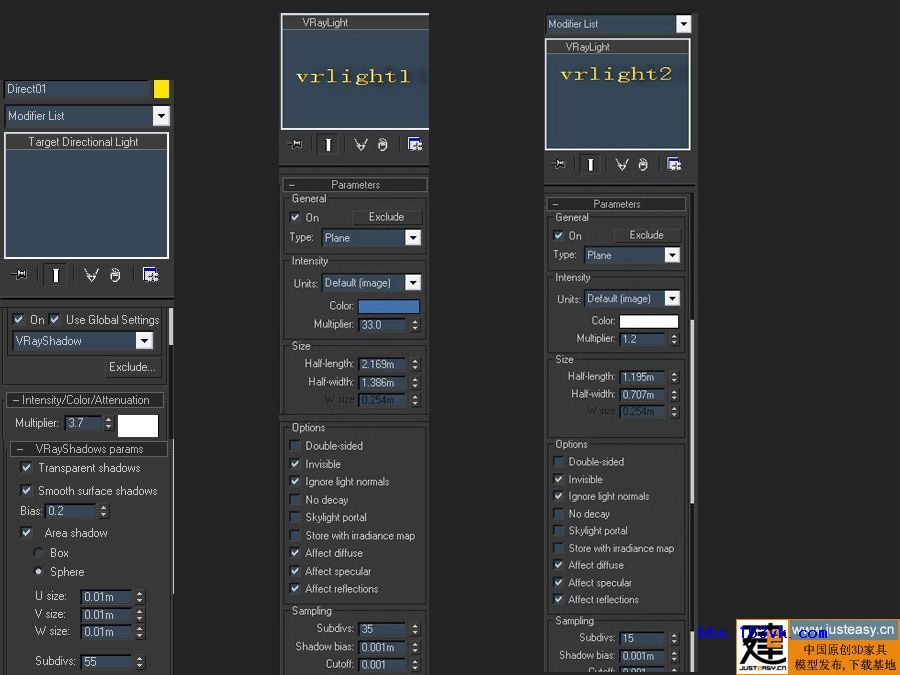
Task: Open vrlight1 Type Plane dropdown
Action: [x=413, y=238]
